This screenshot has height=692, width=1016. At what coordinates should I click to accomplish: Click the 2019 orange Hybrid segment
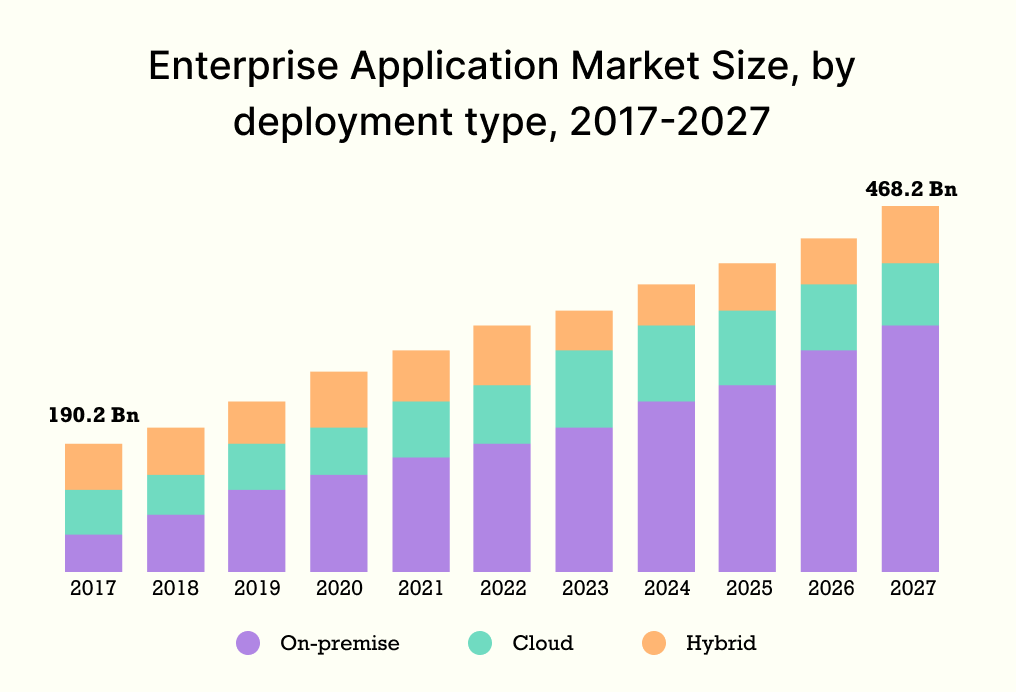257,422
